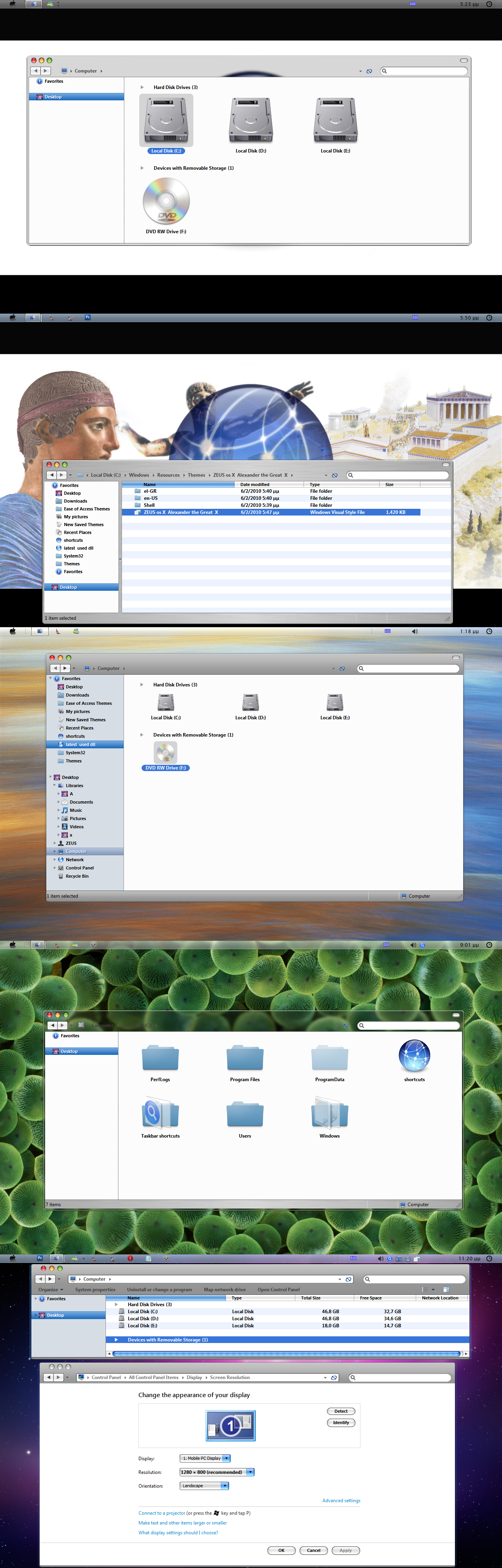This screenshot has height=1568, width=502.
Task: Select Network in the sidebar tree
Action: [x=75, y=860]
